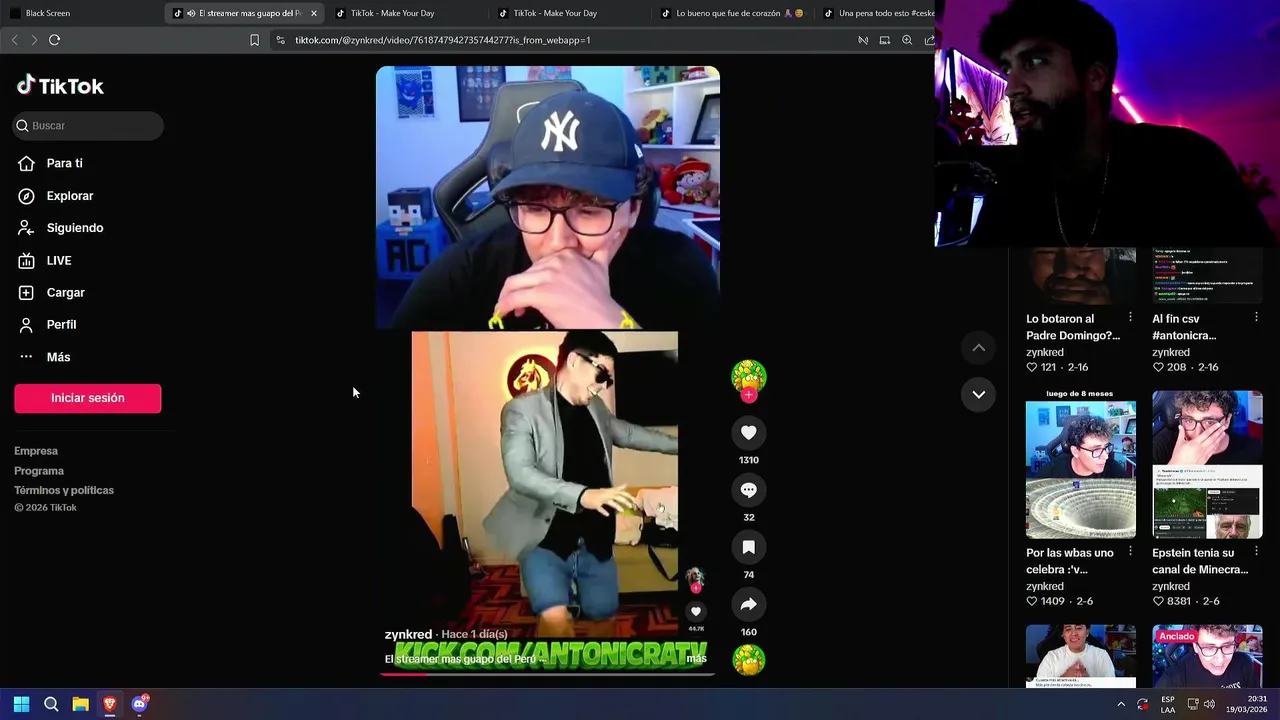Open the Perfil page

(48, 325)
